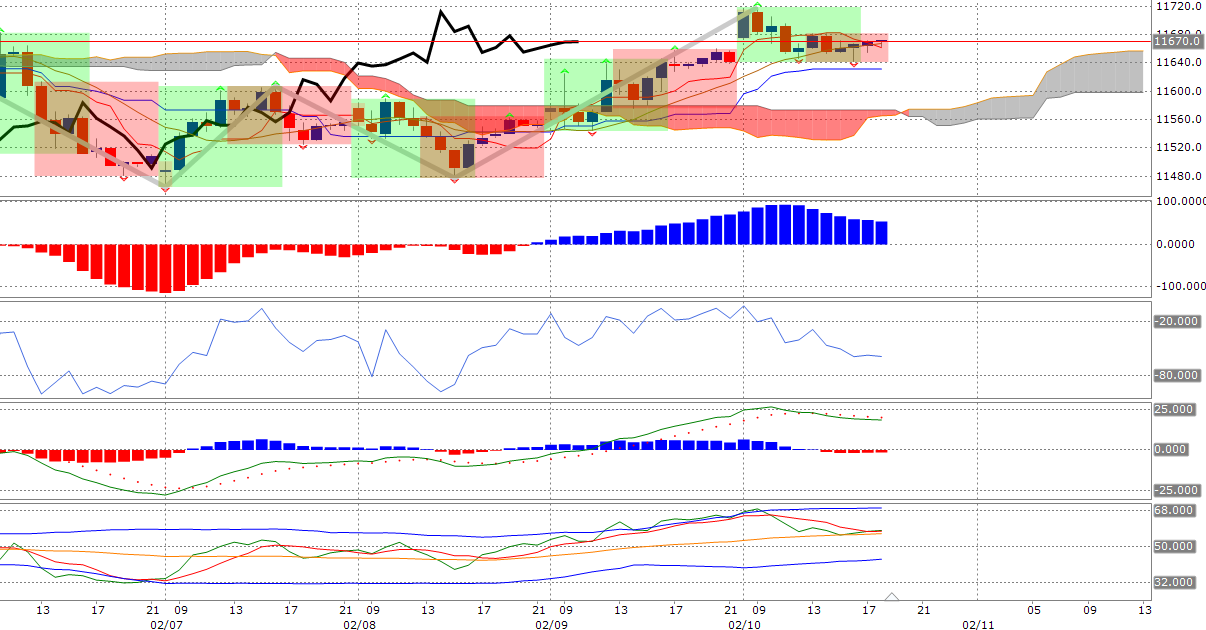The width and height of the screenshot is (1206, 630).
Task: Click the 05 hour label on time axis
Action: click(1034, 609)
